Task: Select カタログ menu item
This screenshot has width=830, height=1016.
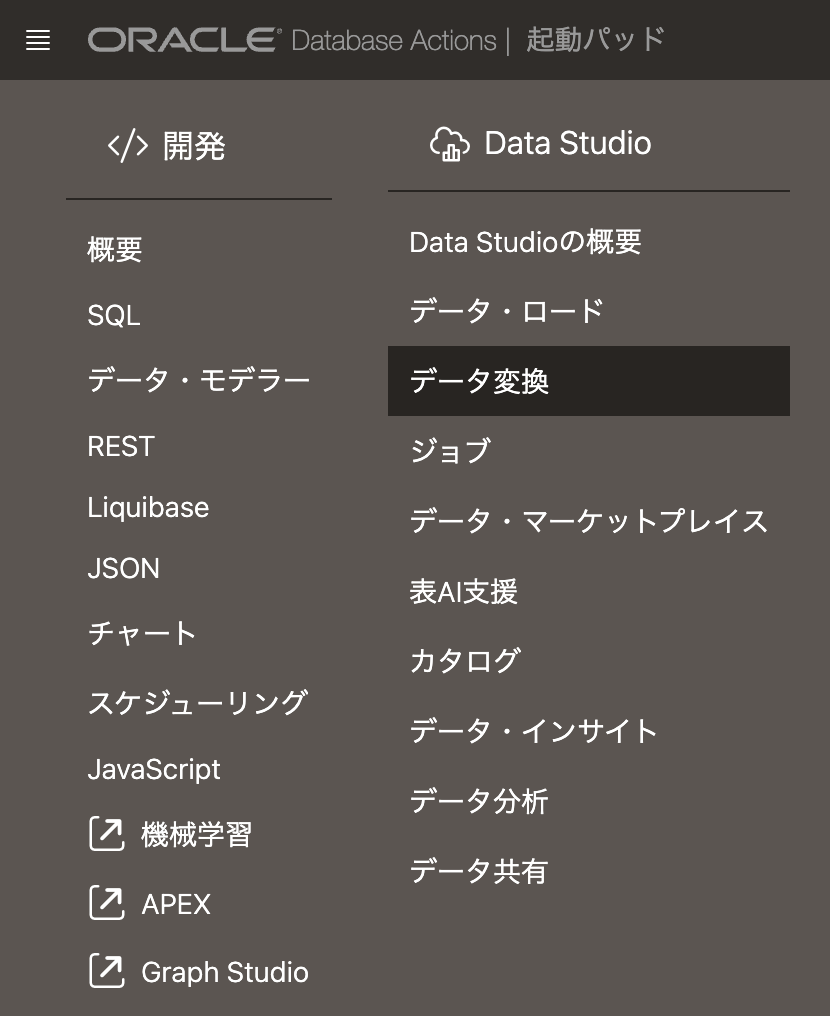Action: pos(465,661)
